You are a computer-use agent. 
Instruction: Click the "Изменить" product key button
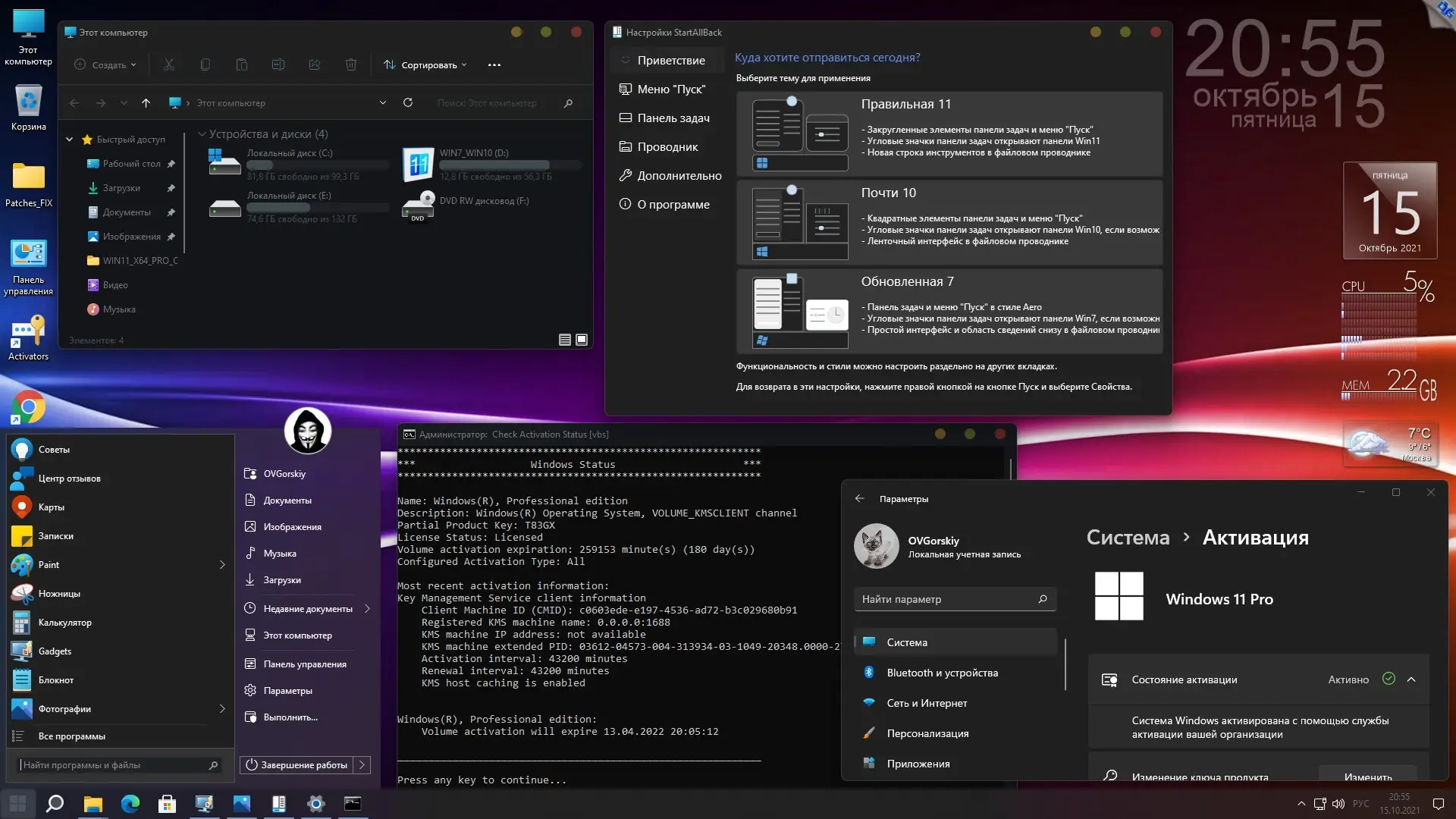coord(1367,777)
